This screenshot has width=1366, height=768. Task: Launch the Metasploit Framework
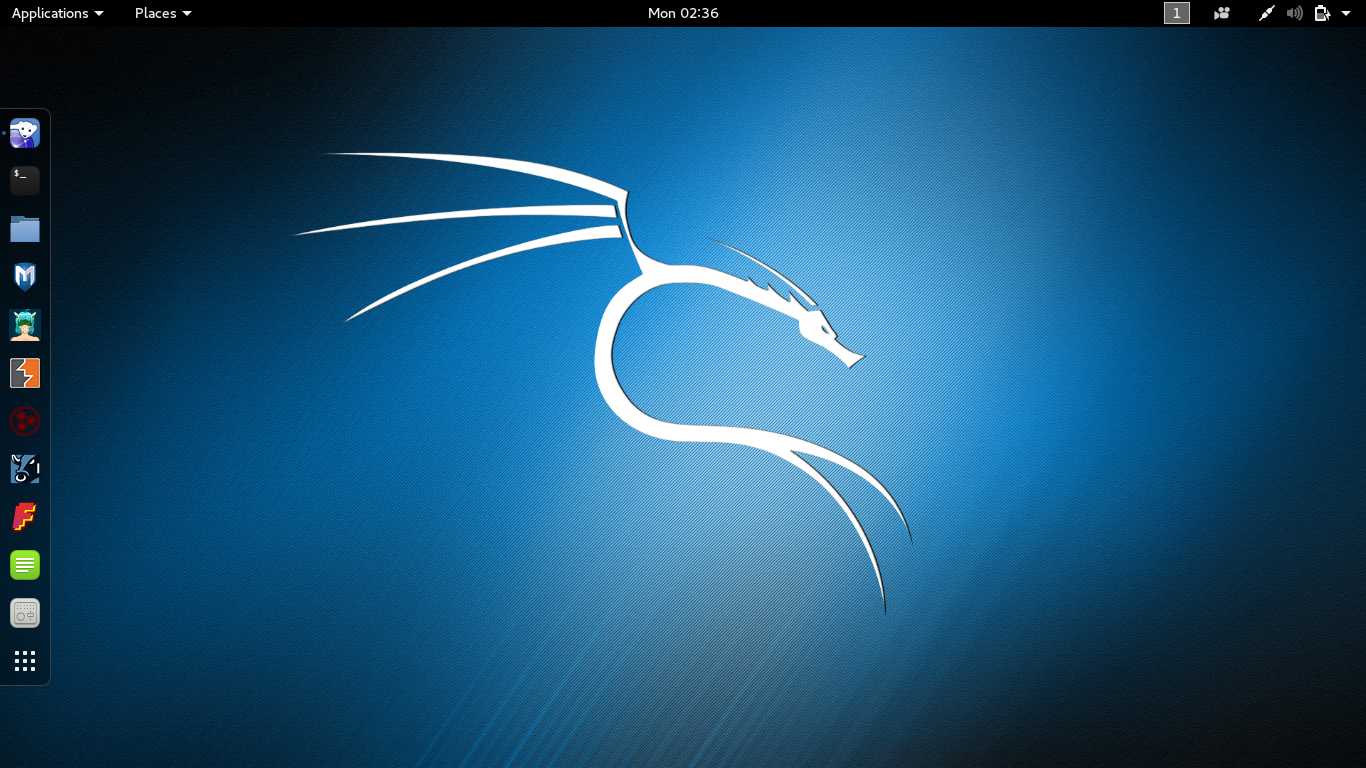point(24,276)
